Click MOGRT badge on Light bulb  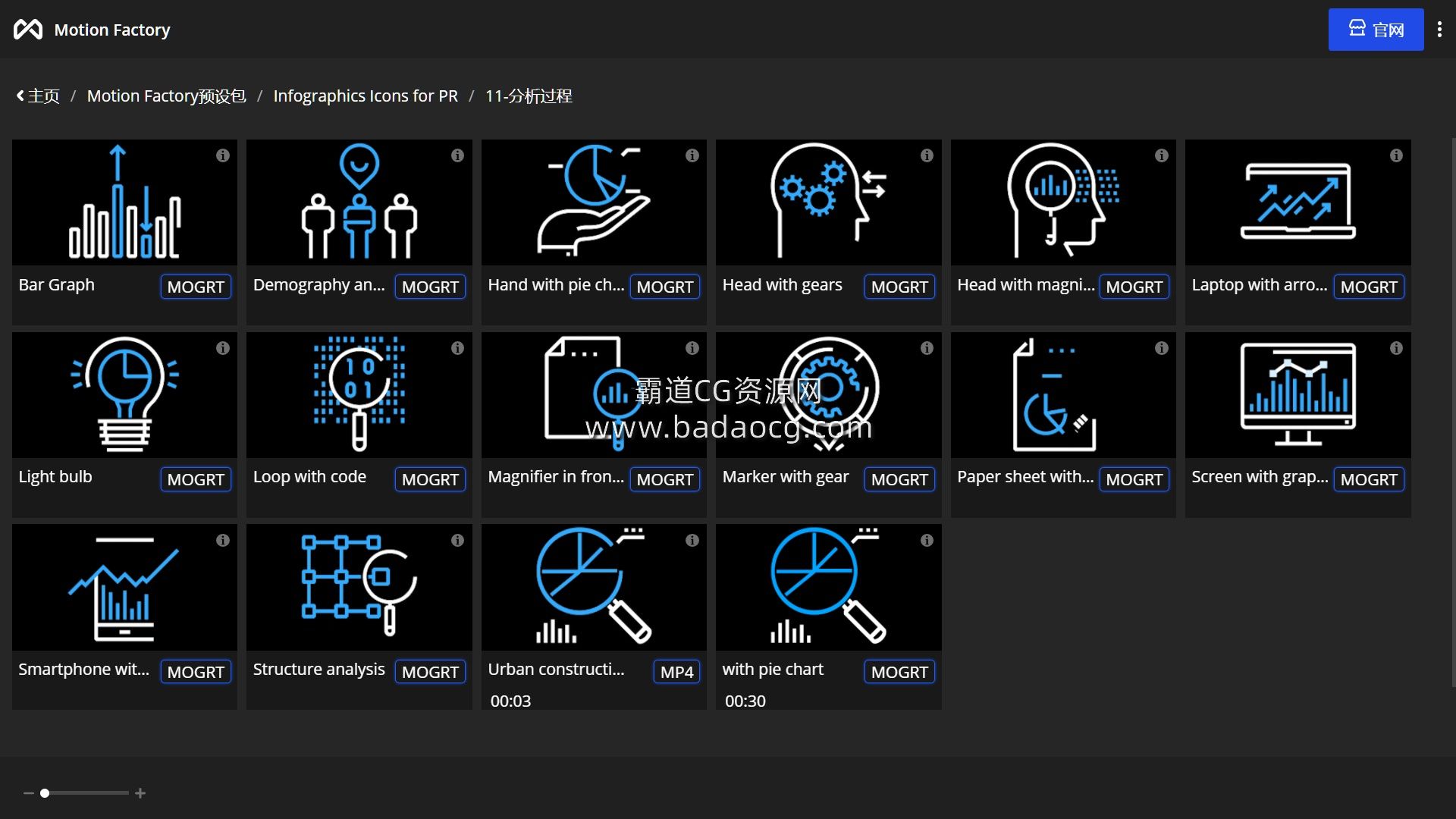(x=196, y=479)
